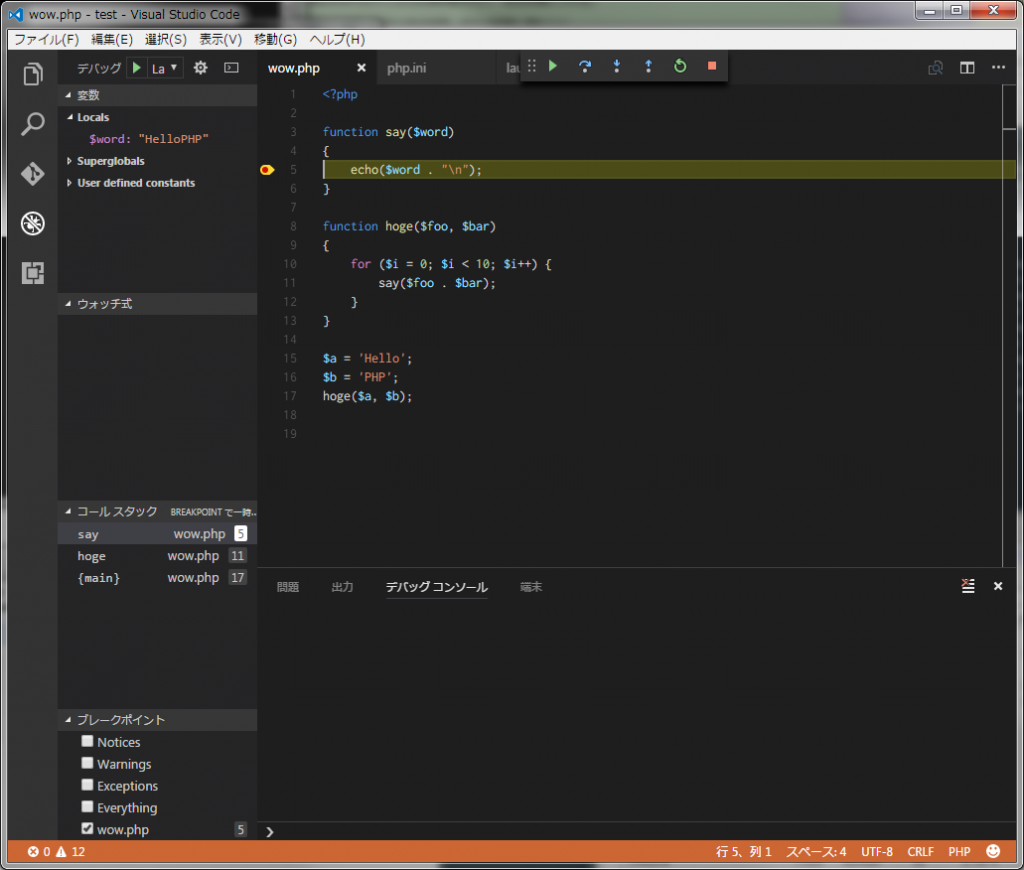Open the launch configuration dropdown
1024x870 pixels.
point(165,68)
